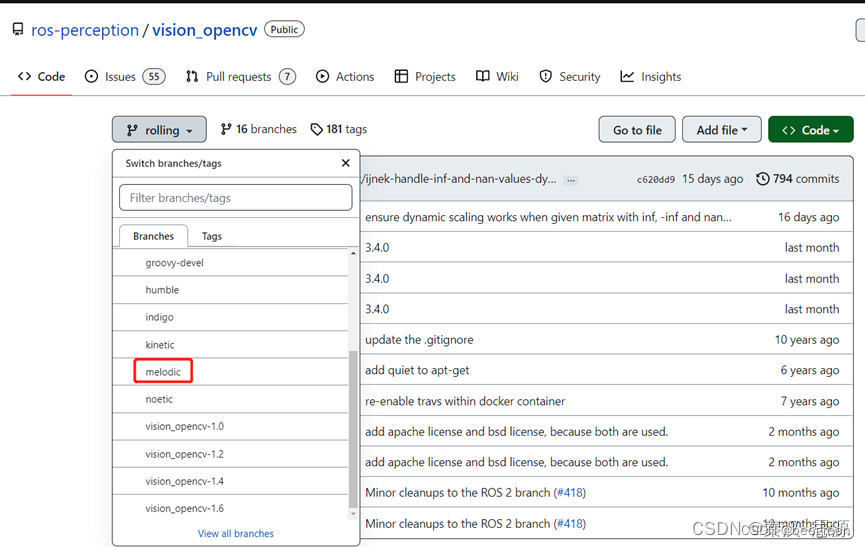The image size is (865, 547).
Task: Choose the groovy-devel branch
Action: point(230,263)
